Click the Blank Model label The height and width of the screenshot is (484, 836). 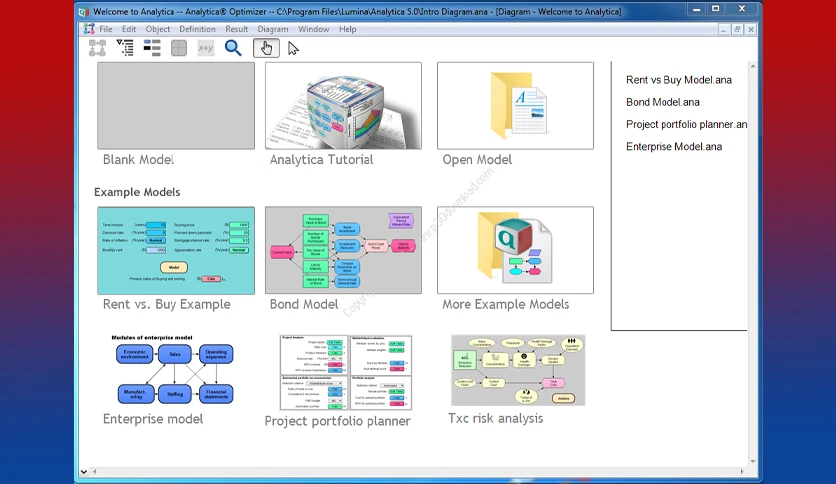tap(139, 159)
